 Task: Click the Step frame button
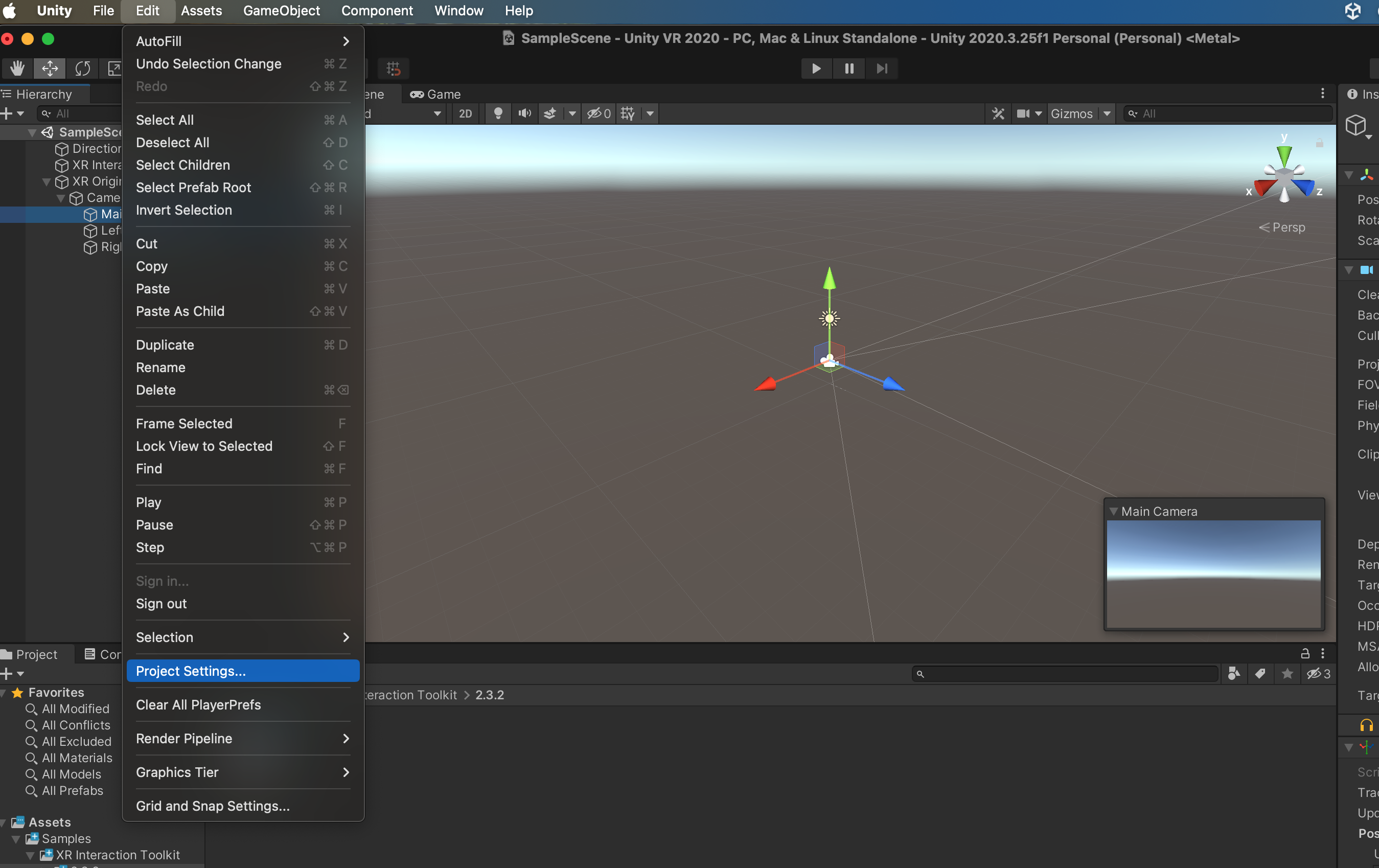click(x=881, y=68)
